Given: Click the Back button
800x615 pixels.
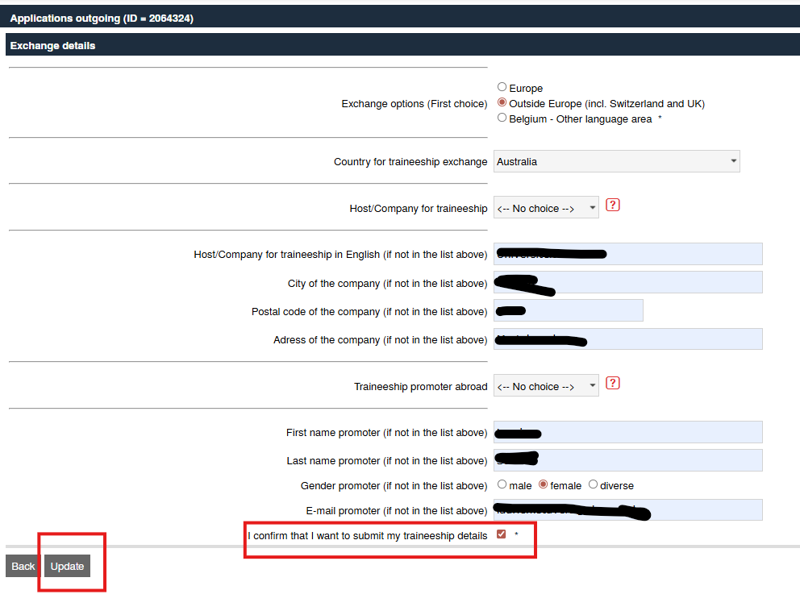Looking at the screenshot, I should [x=23, y=566].
